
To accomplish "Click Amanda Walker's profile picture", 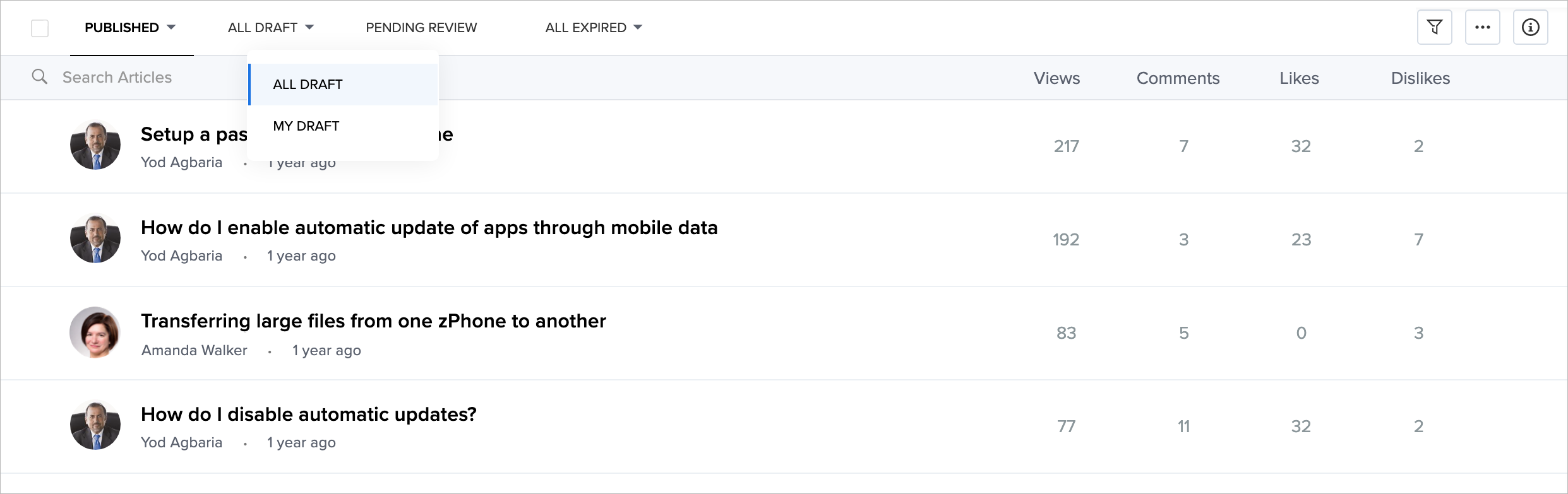I will [95, 332].
